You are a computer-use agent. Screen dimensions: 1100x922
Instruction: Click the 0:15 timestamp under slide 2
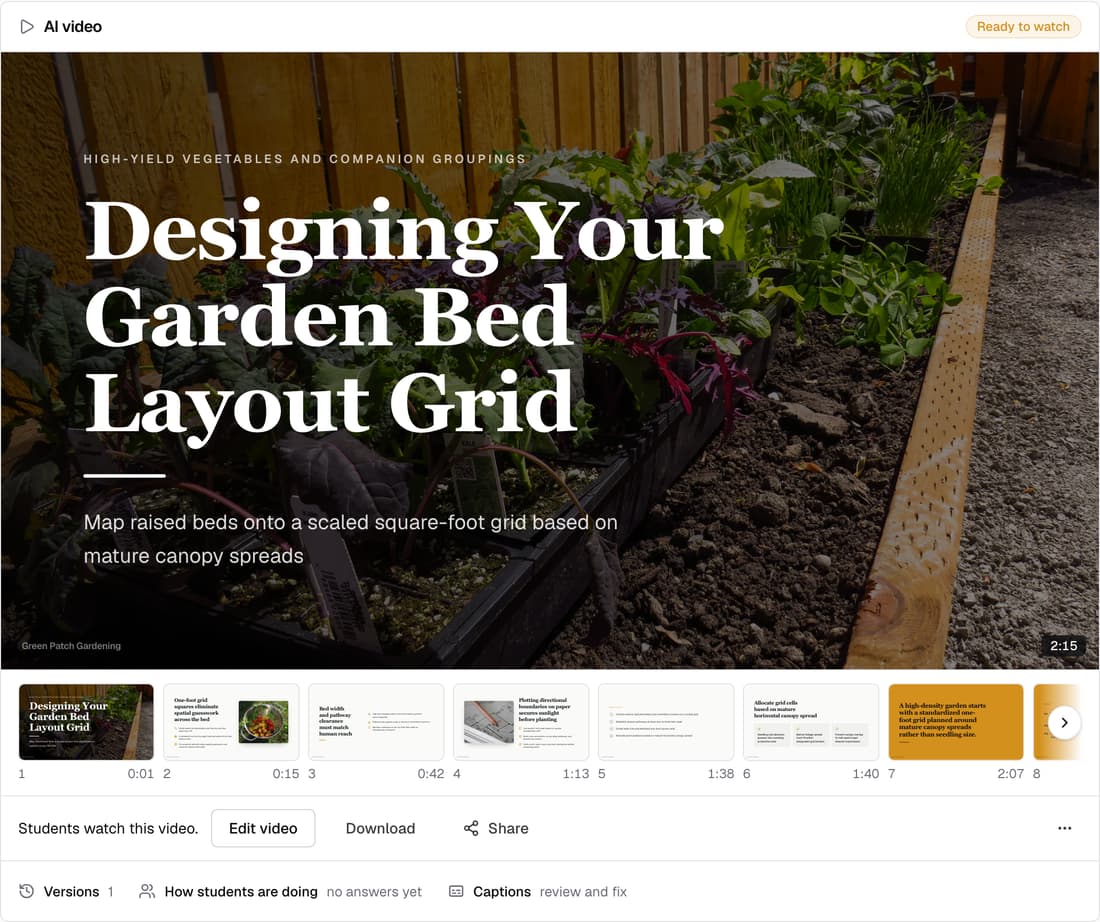286,773
